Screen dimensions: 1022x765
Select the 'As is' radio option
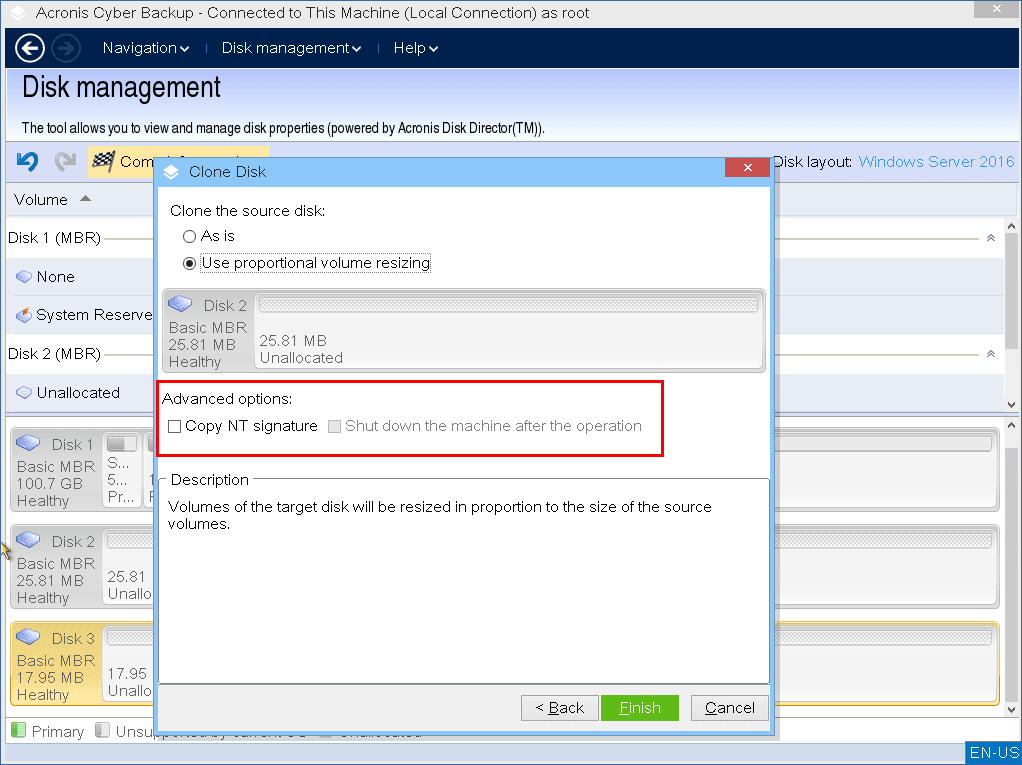[x=189, y=236]
